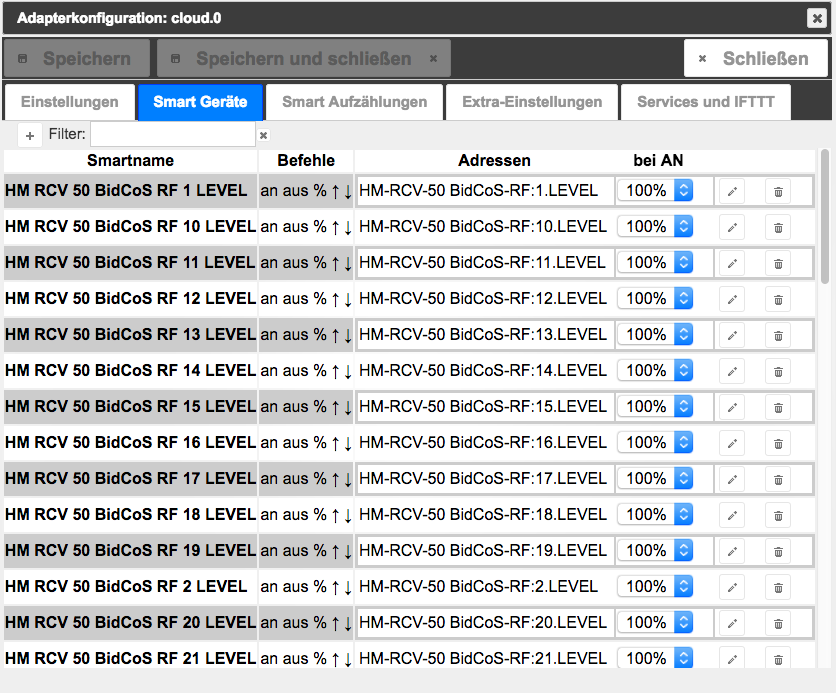Open 100% dropdown for RF 19 LEVEL
836x693 pixels.
pyautogui.click(x=655, y=550)
